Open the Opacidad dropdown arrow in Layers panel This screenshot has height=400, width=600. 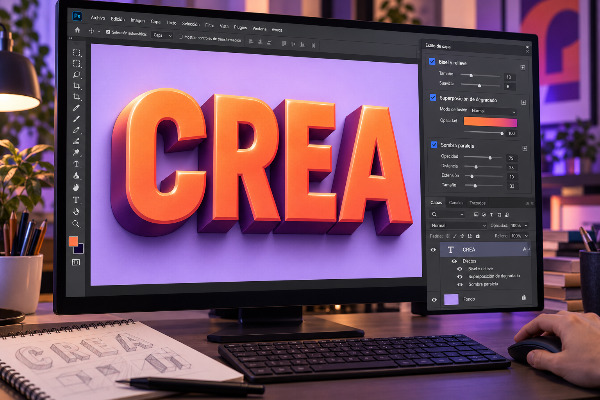[x=526, y=226]
